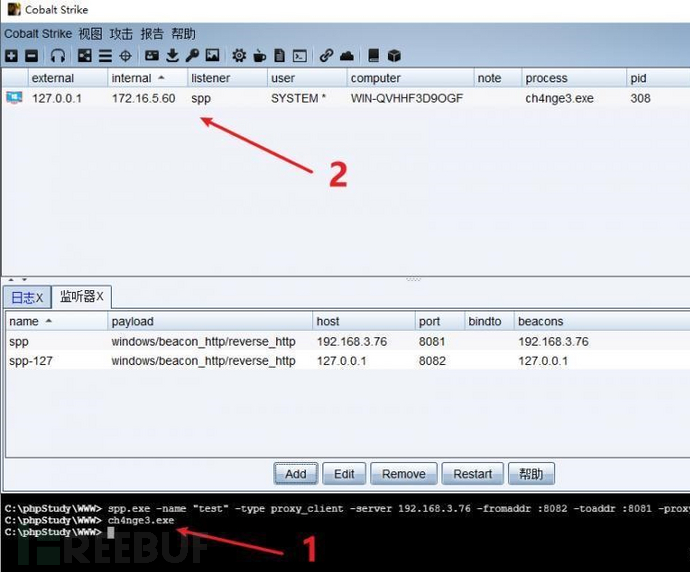Screen dimensions: 690x572
Task: Click port 8081 in listeners table
Action: pyautogui.click(x=432, y=341)
